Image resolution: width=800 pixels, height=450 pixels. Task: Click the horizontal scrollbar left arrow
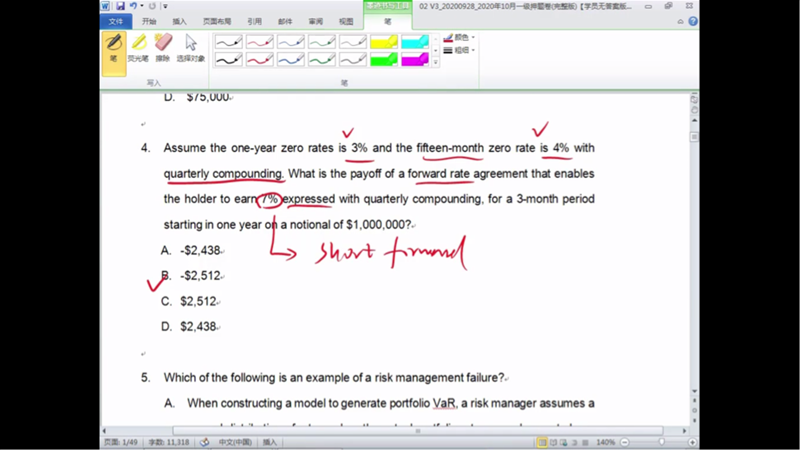point(105,431)
